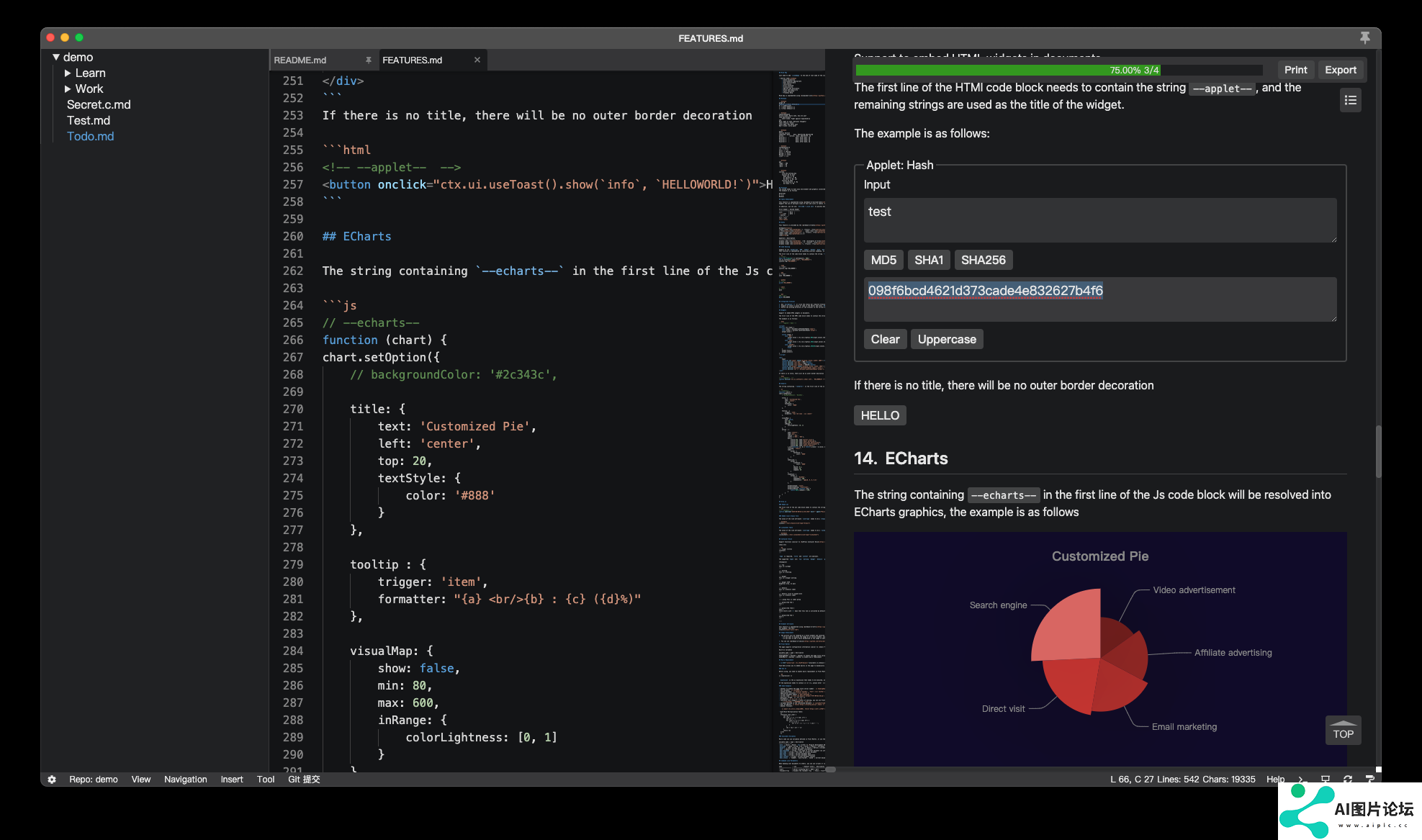Open the settings gear in status bar

[52, 780]
